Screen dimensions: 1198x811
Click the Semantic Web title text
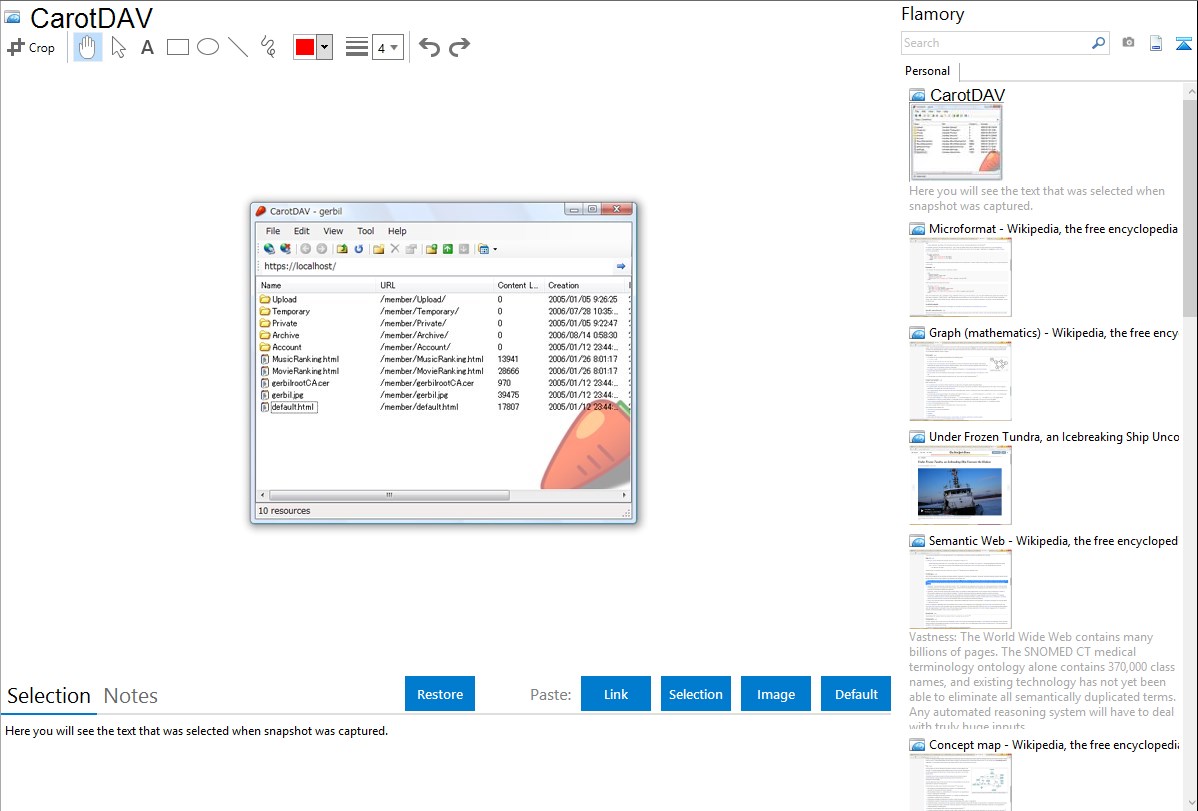pos(1054,540)
